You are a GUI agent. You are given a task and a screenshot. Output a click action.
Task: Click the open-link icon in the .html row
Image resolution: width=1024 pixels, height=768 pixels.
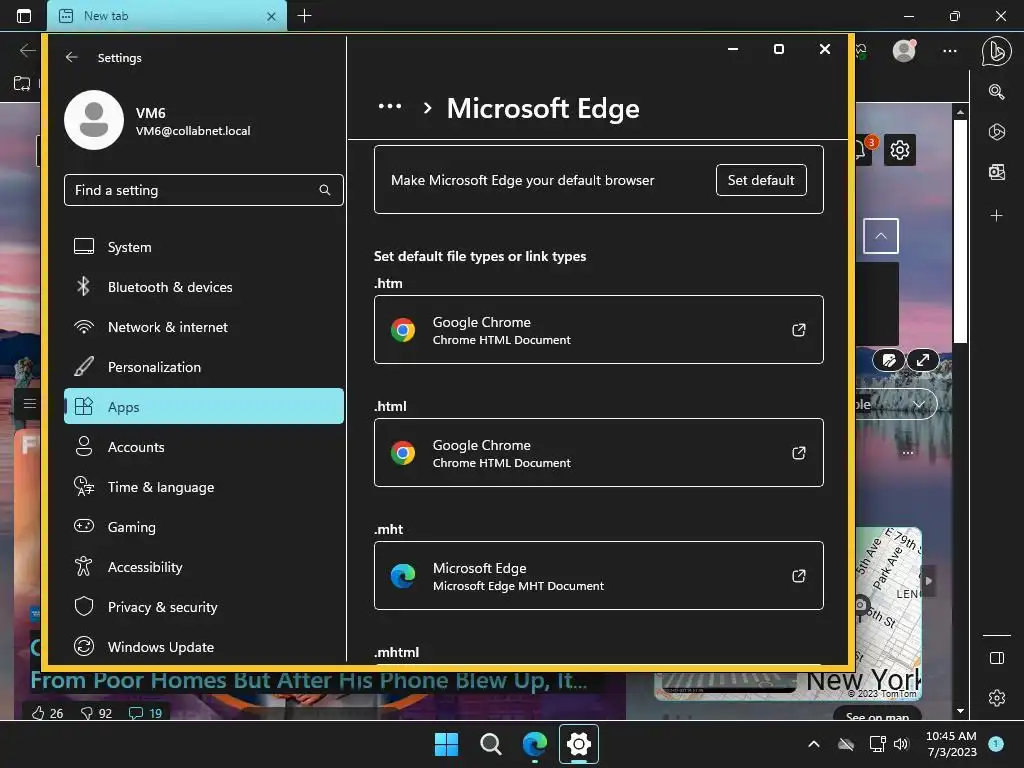tap(799, 453)
